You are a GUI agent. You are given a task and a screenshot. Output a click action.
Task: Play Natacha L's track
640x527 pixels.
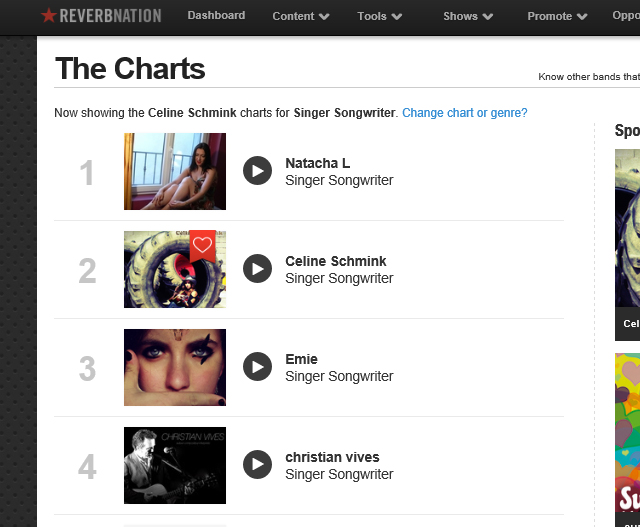(257, 171)
